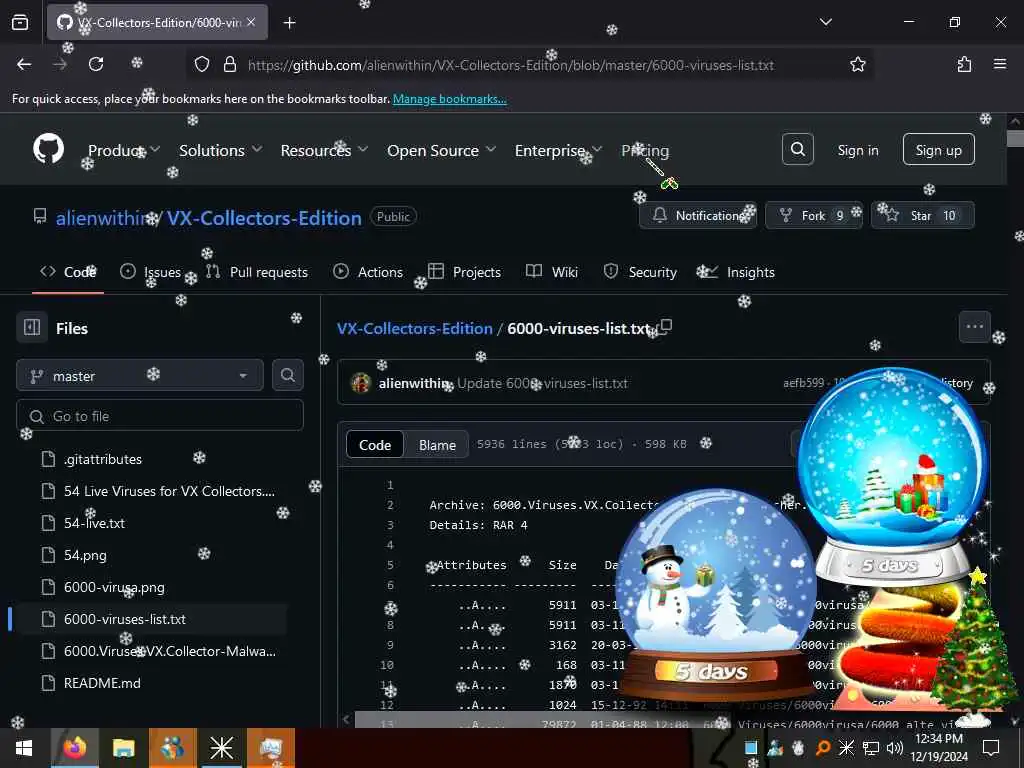This screenshot has width=1024, height=768.
Task: Click the tracking protection shield icon
Action: coord(202,64)
